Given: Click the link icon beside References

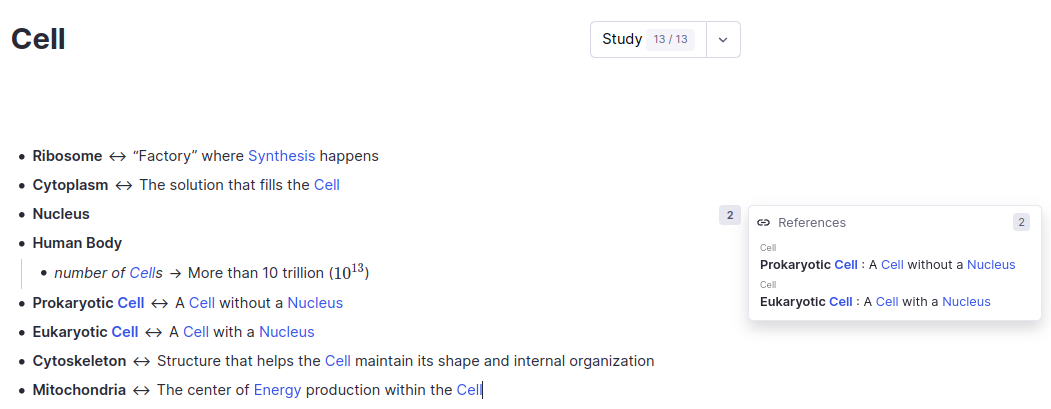Looking at the screenshot, I should pos(763,223).
